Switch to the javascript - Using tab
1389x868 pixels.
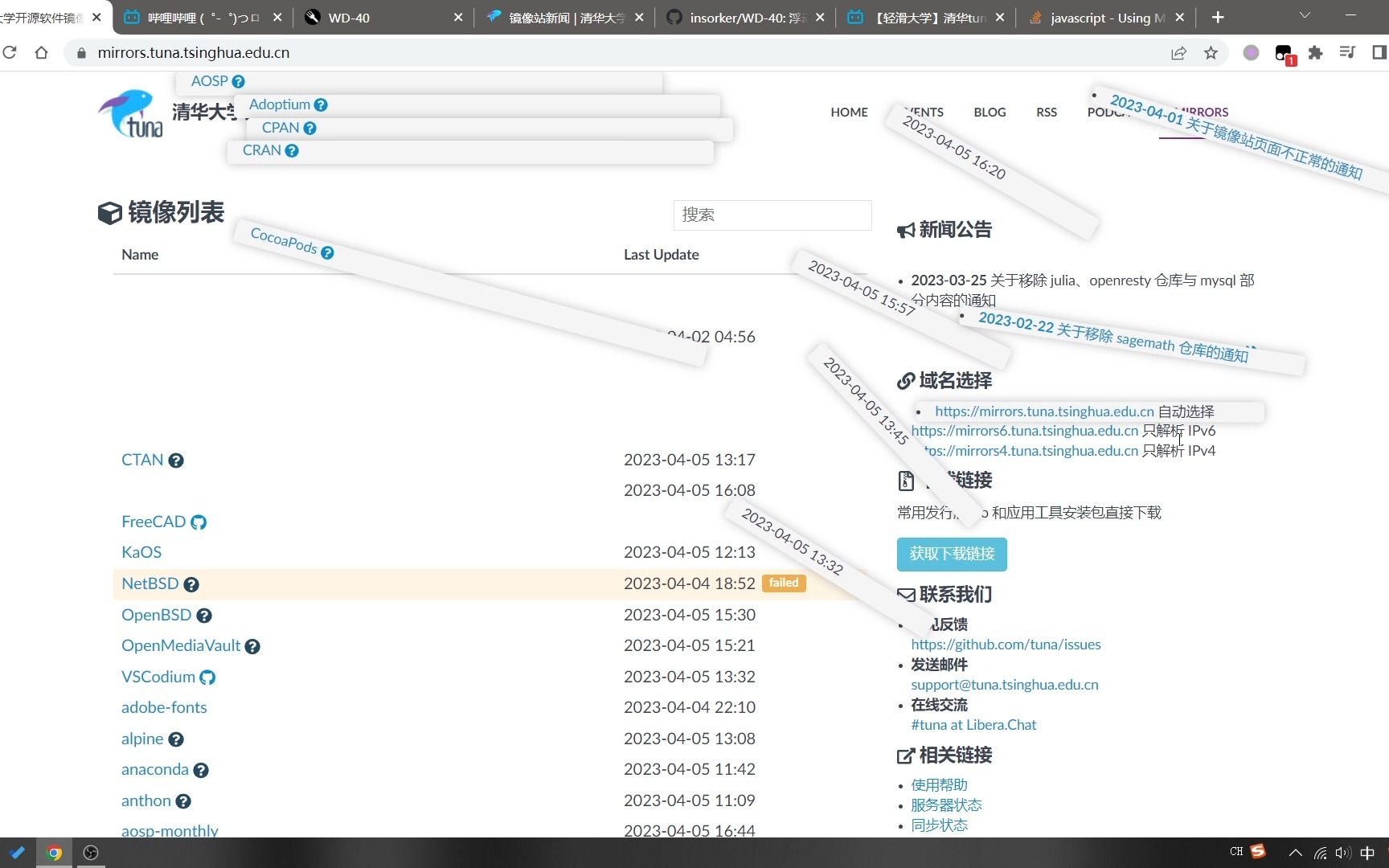pyautogui.click(x=1106, y=17)
